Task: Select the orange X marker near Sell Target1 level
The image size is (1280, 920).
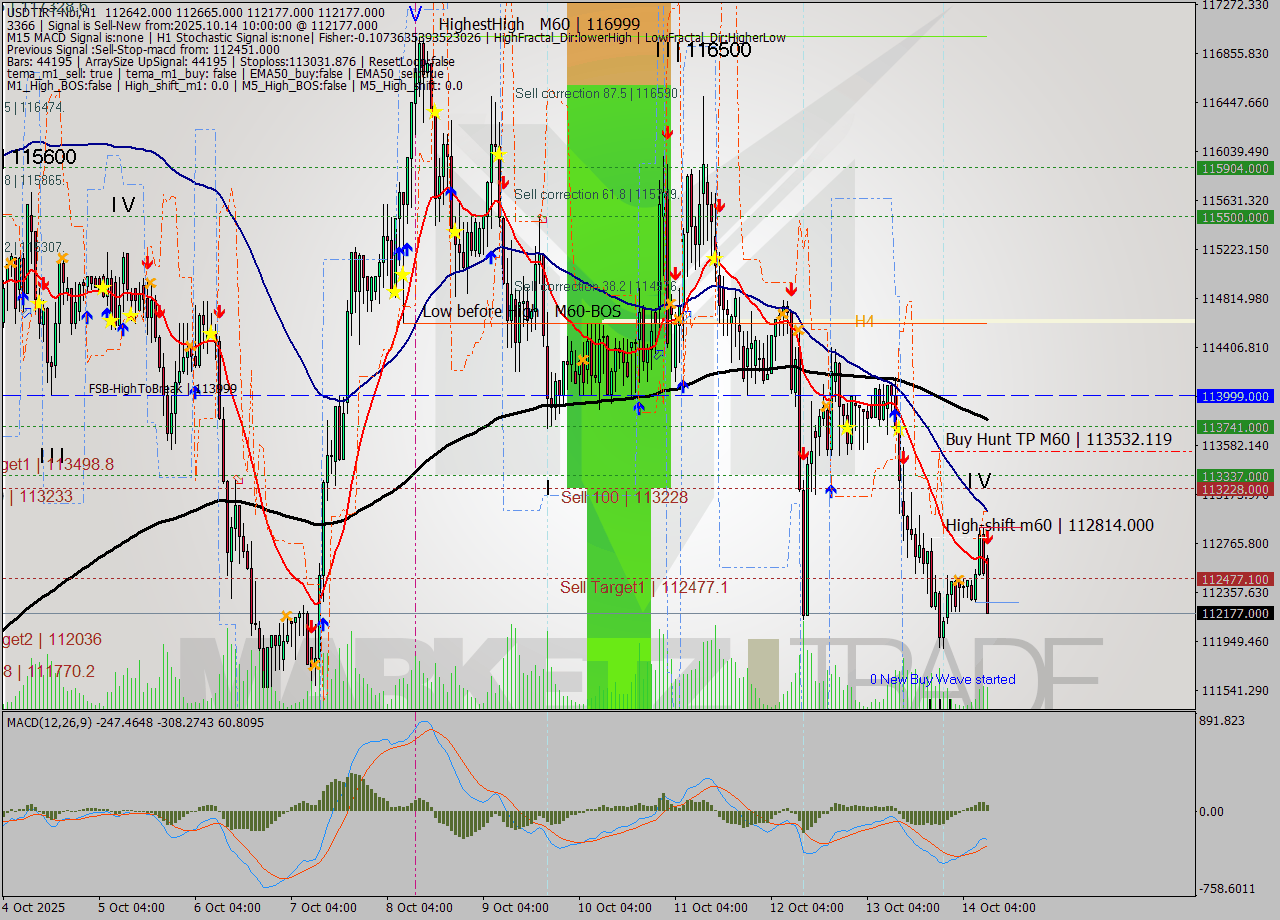Action: pos(959,580)
